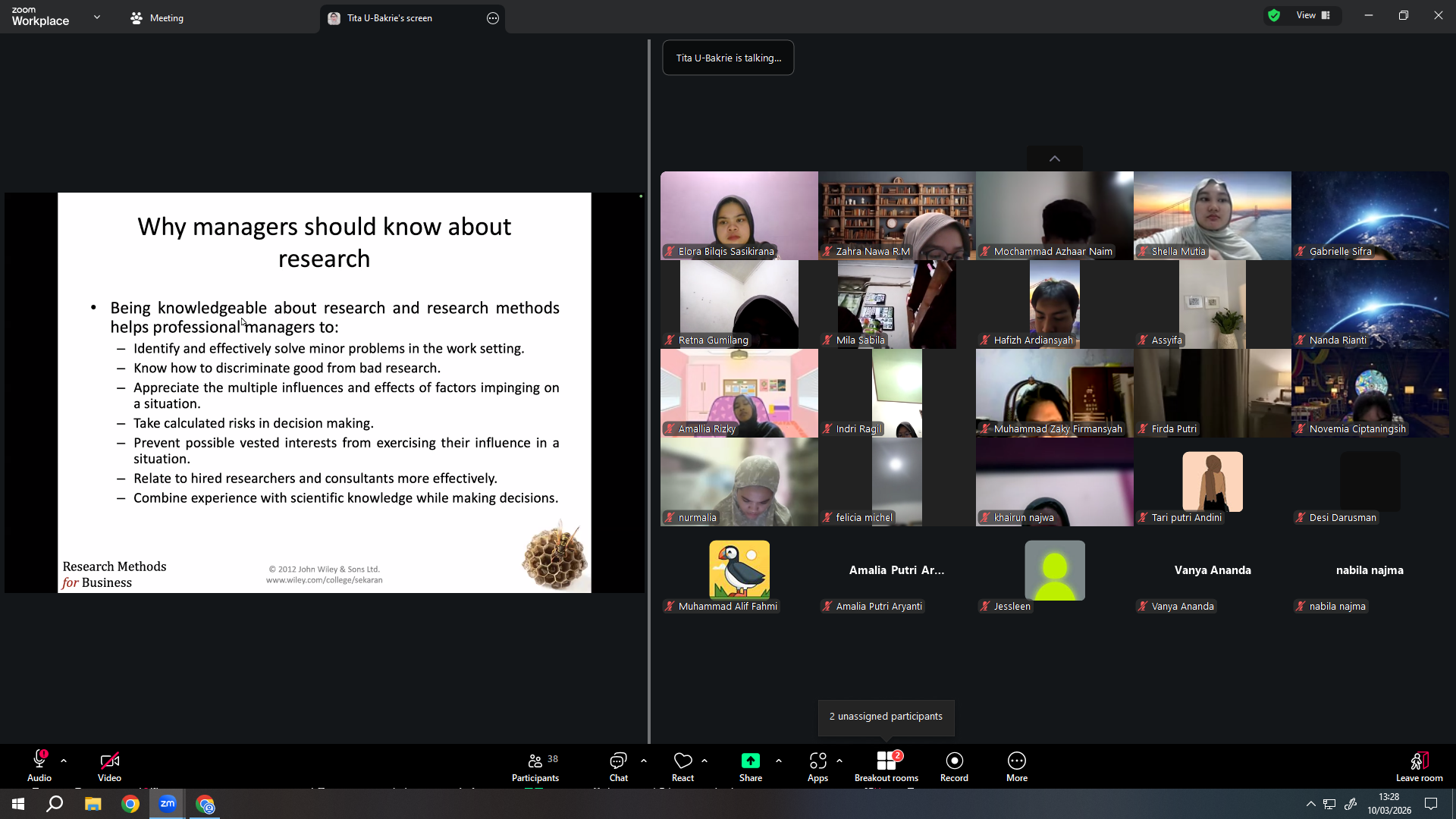Open the More options menu
This screenshot has height=819, width=1456.
[x=1017, y=767]
